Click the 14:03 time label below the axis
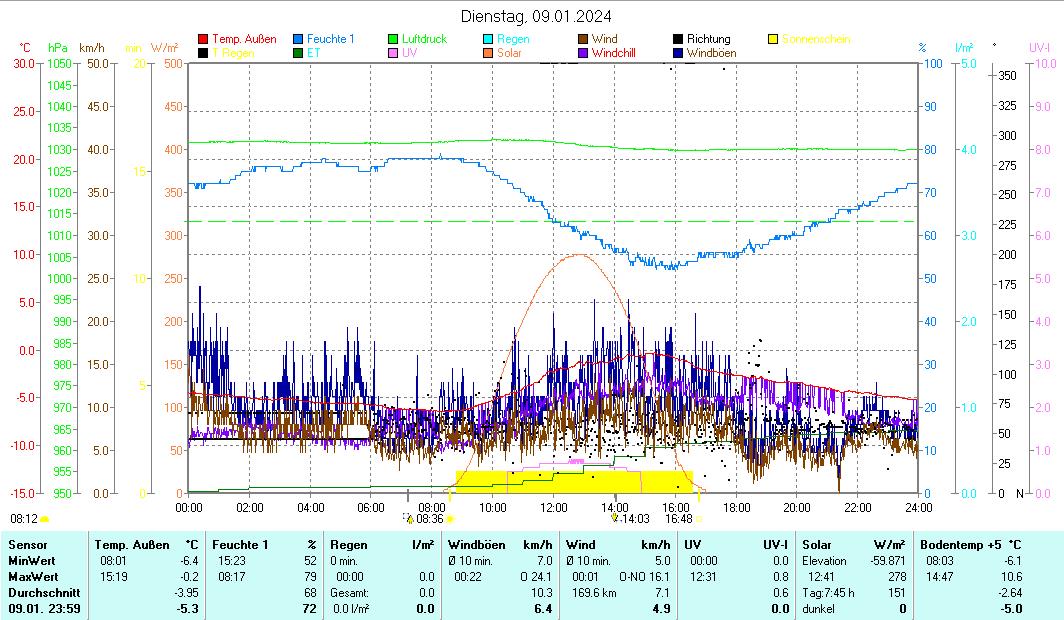The image size is (1064, 620). 636,519
